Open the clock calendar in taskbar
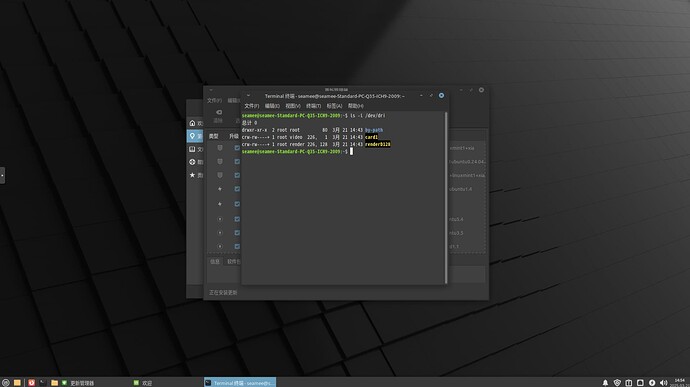This screenshot has width=690, height=387. click(x=680, y=383)
